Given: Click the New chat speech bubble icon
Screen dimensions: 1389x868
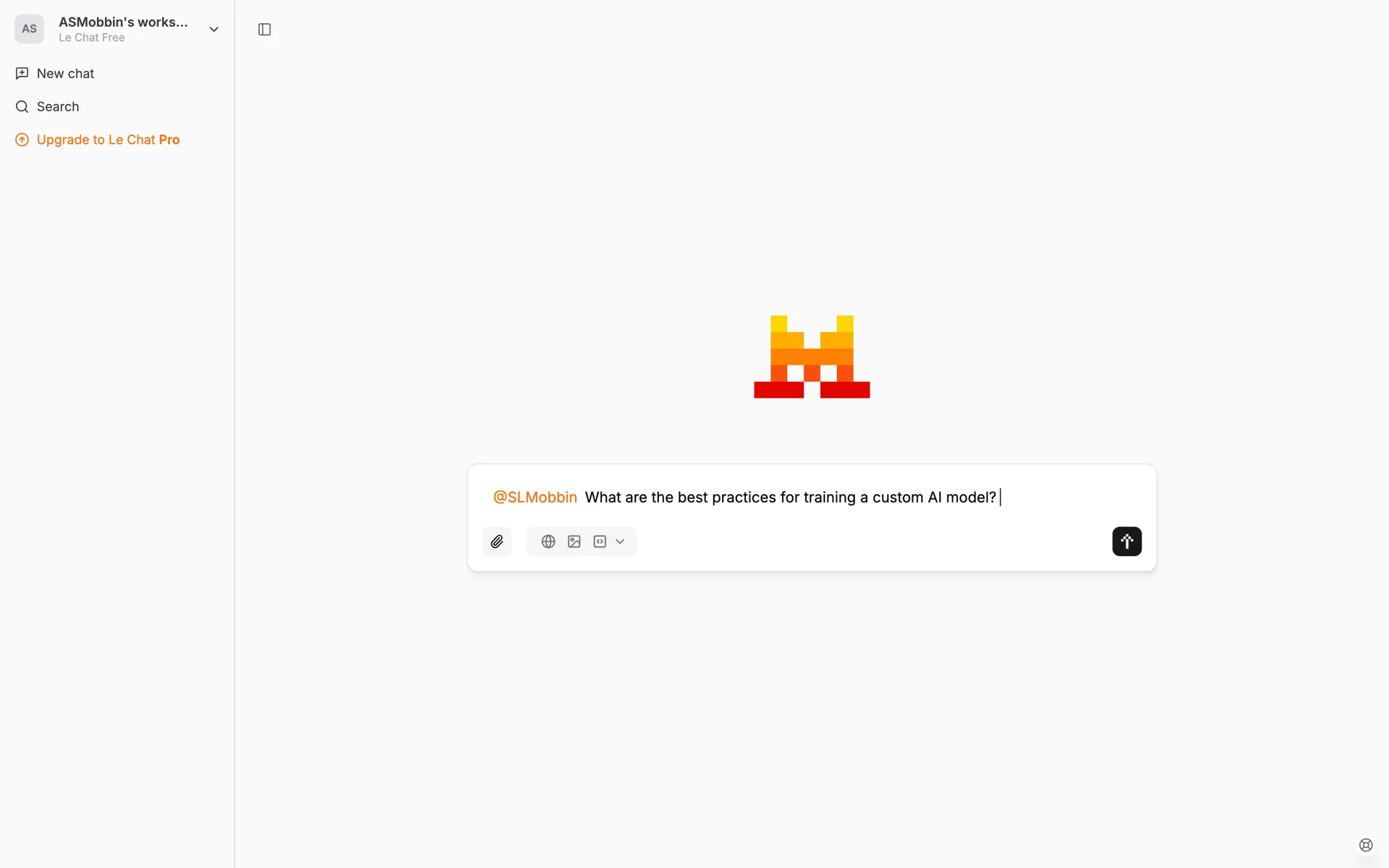Looking at the screenshot, I should 22,73.
